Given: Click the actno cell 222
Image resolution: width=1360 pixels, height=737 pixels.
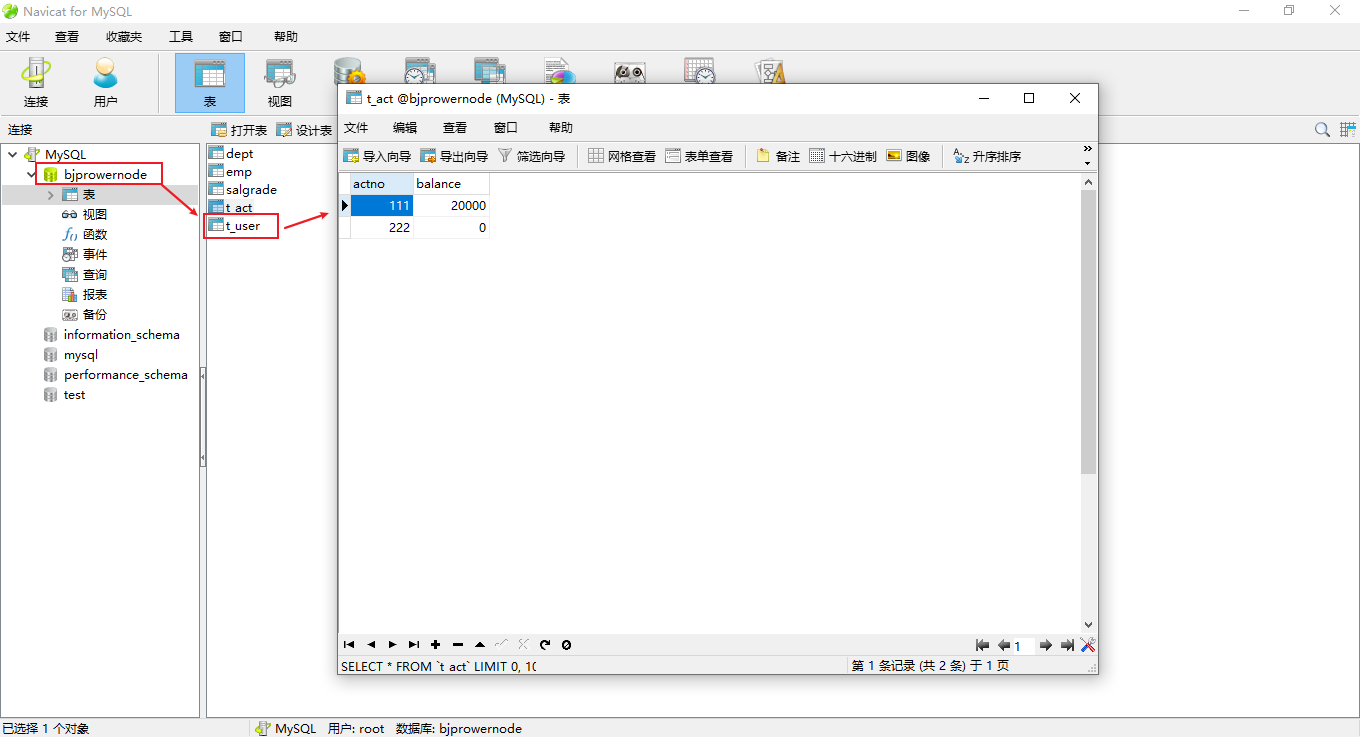Looking at the screenshot, I should coord(381,227).
